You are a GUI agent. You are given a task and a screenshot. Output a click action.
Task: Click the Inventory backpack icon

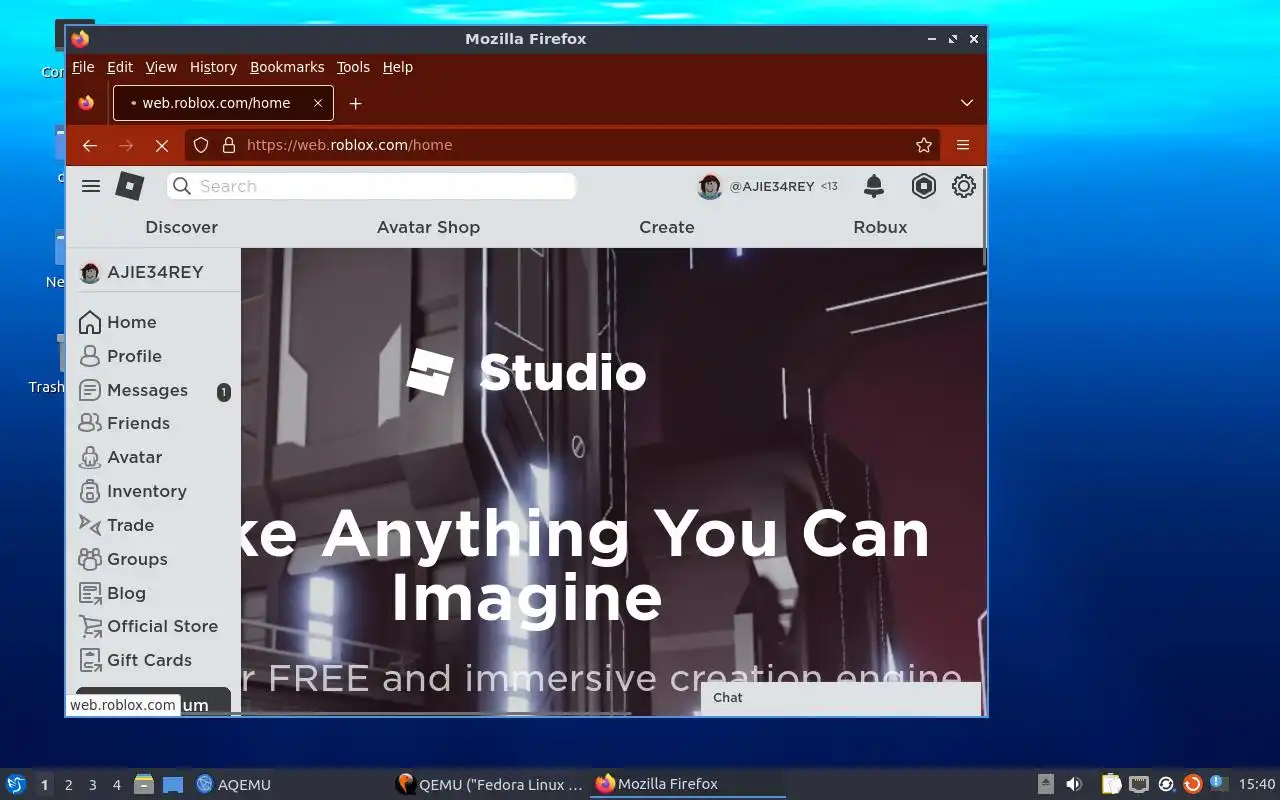coord(90,491)
